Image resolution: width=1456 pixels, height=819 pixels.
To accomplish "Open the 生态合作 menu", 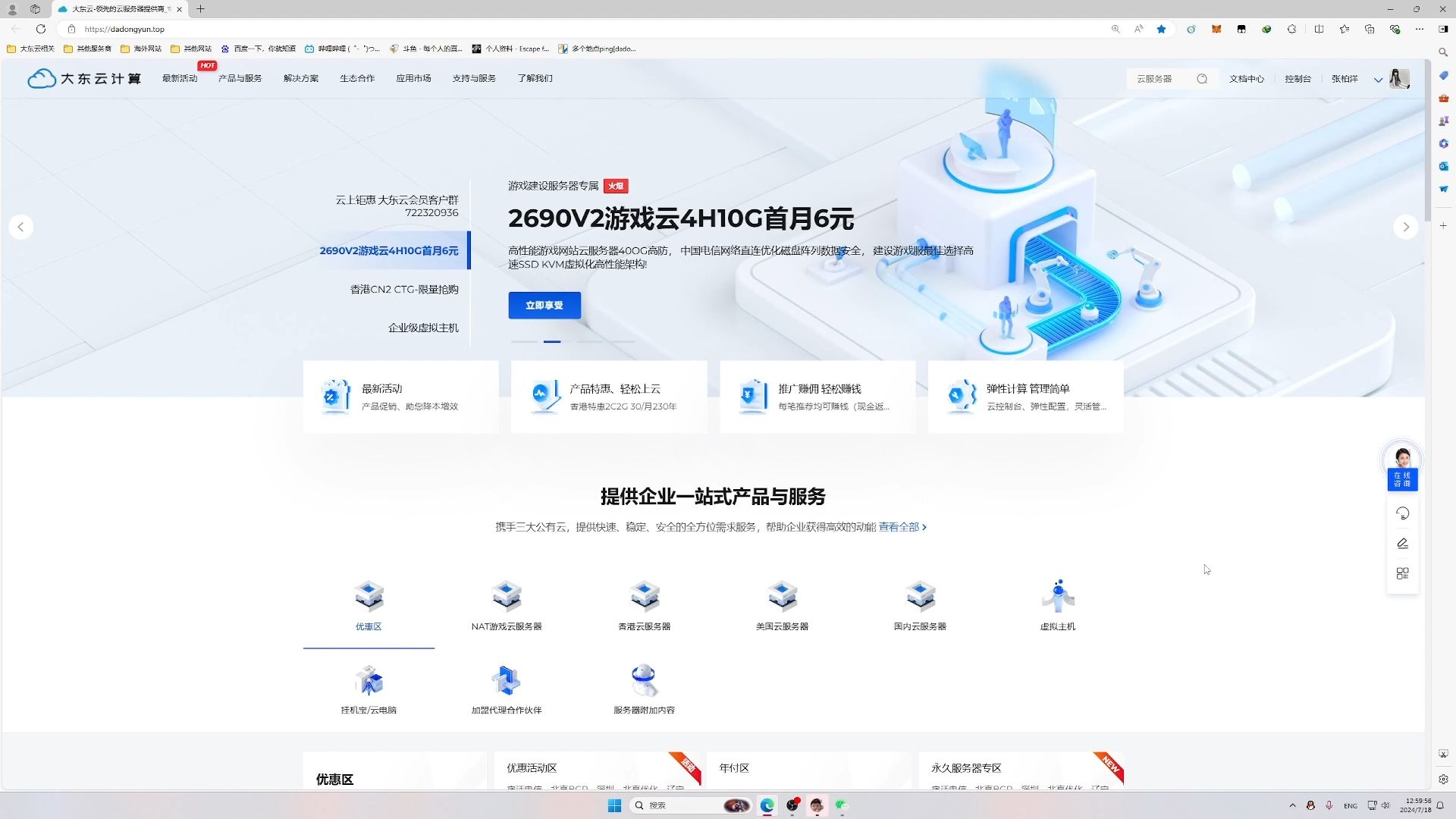I will [x=357, y=79].
